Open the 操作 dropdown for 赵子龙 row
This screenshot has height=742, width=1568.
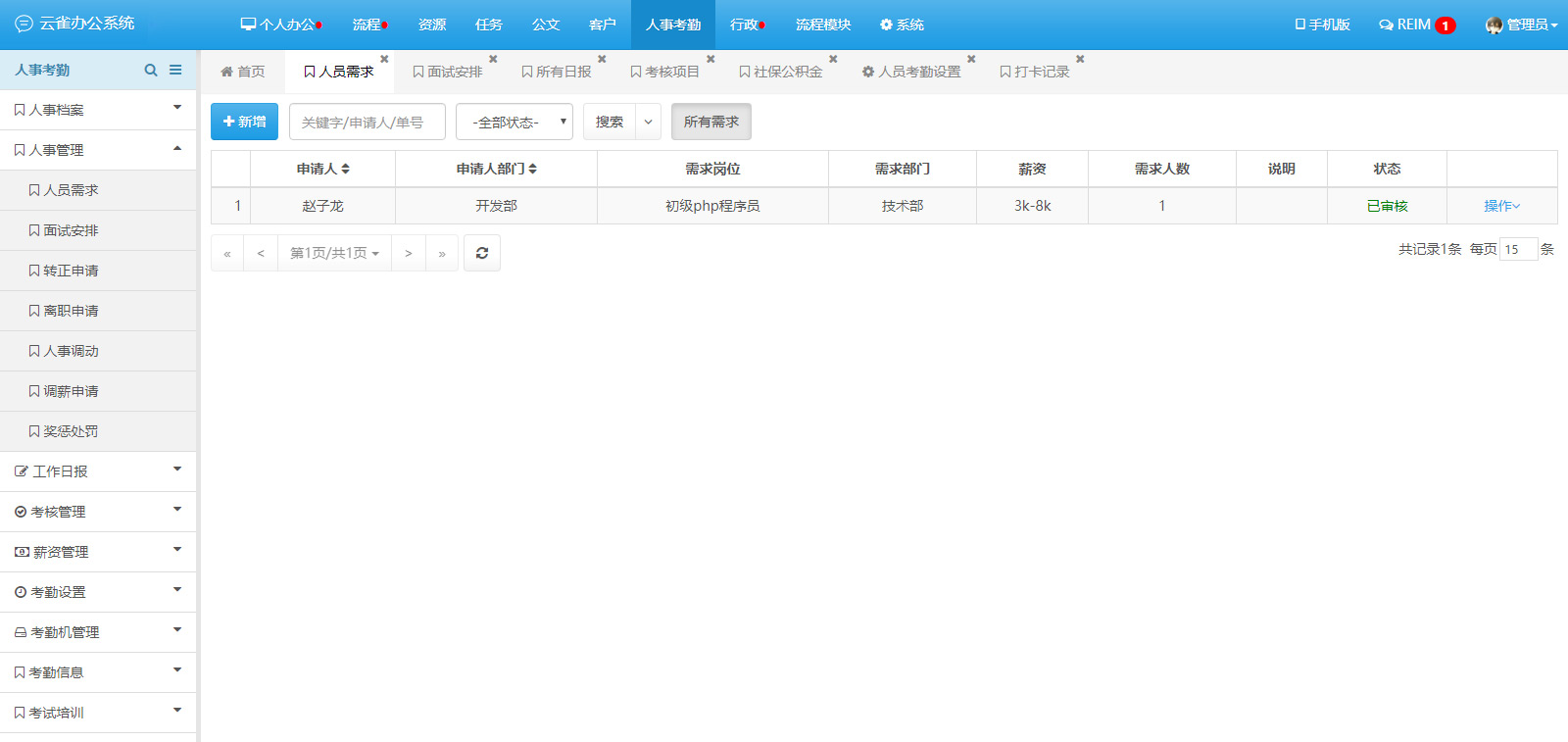[x=1501, y=206]
